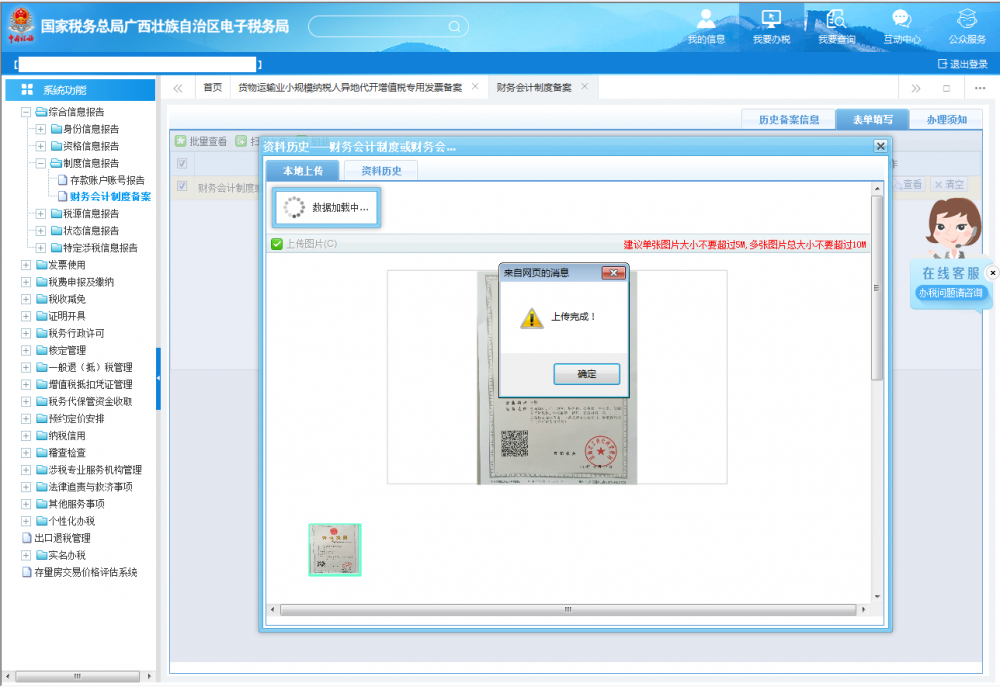This screenshot has width=1000, height=687.
Task: Open 我的信息 from the top navigation
Action: pos(706,26)
